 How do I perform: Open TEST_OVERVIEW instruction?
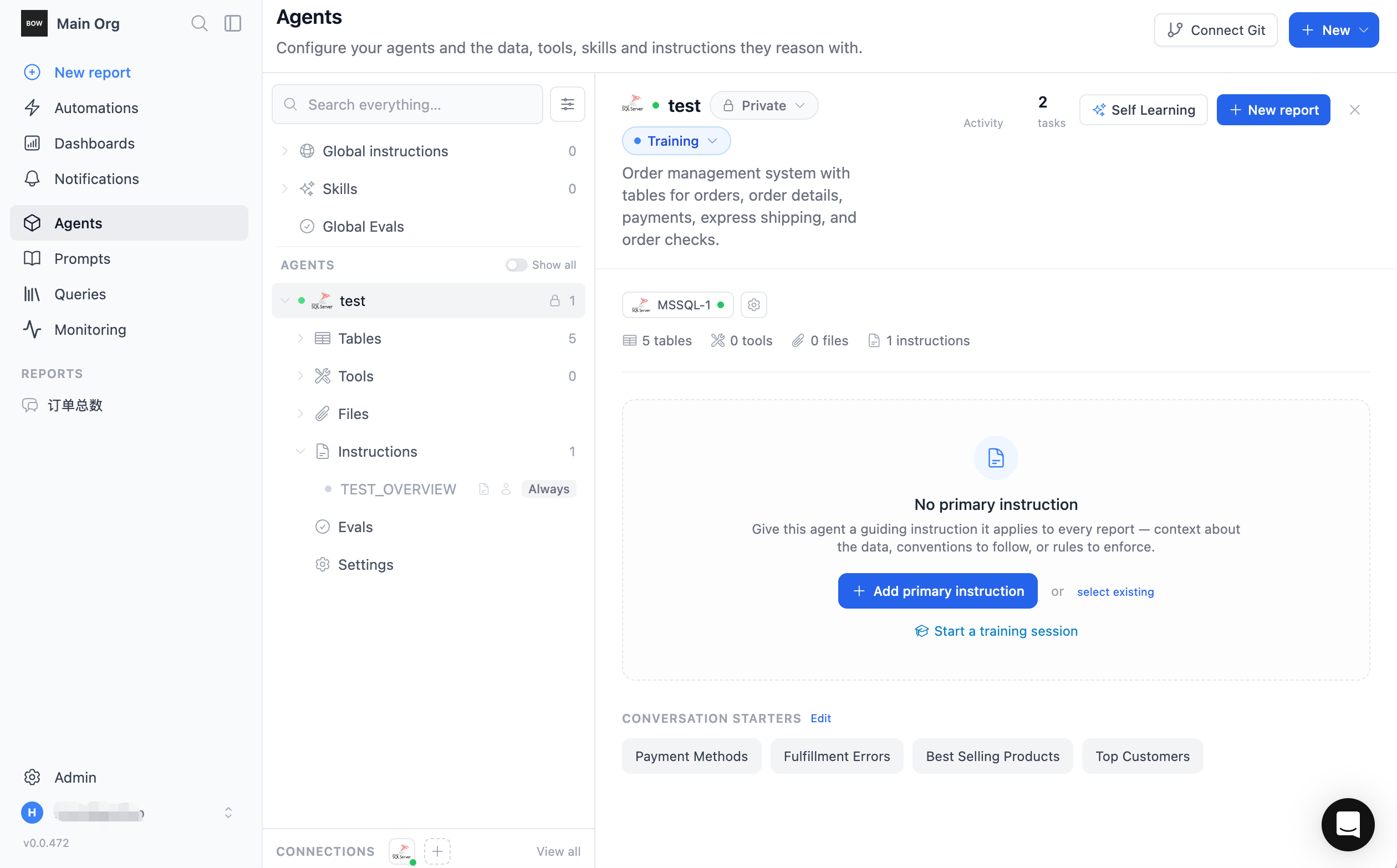(x=398, y=489)
